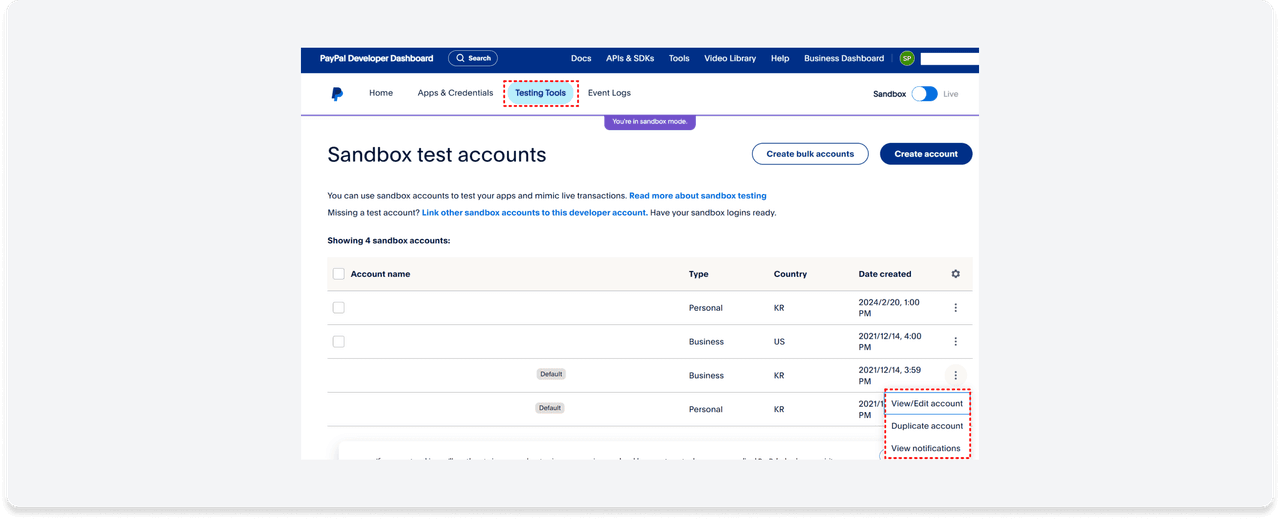Image resolution: width=1280 pixels, height=520 pixels.
Task: Click the PayPal logo icon
Action: (337, 94)
